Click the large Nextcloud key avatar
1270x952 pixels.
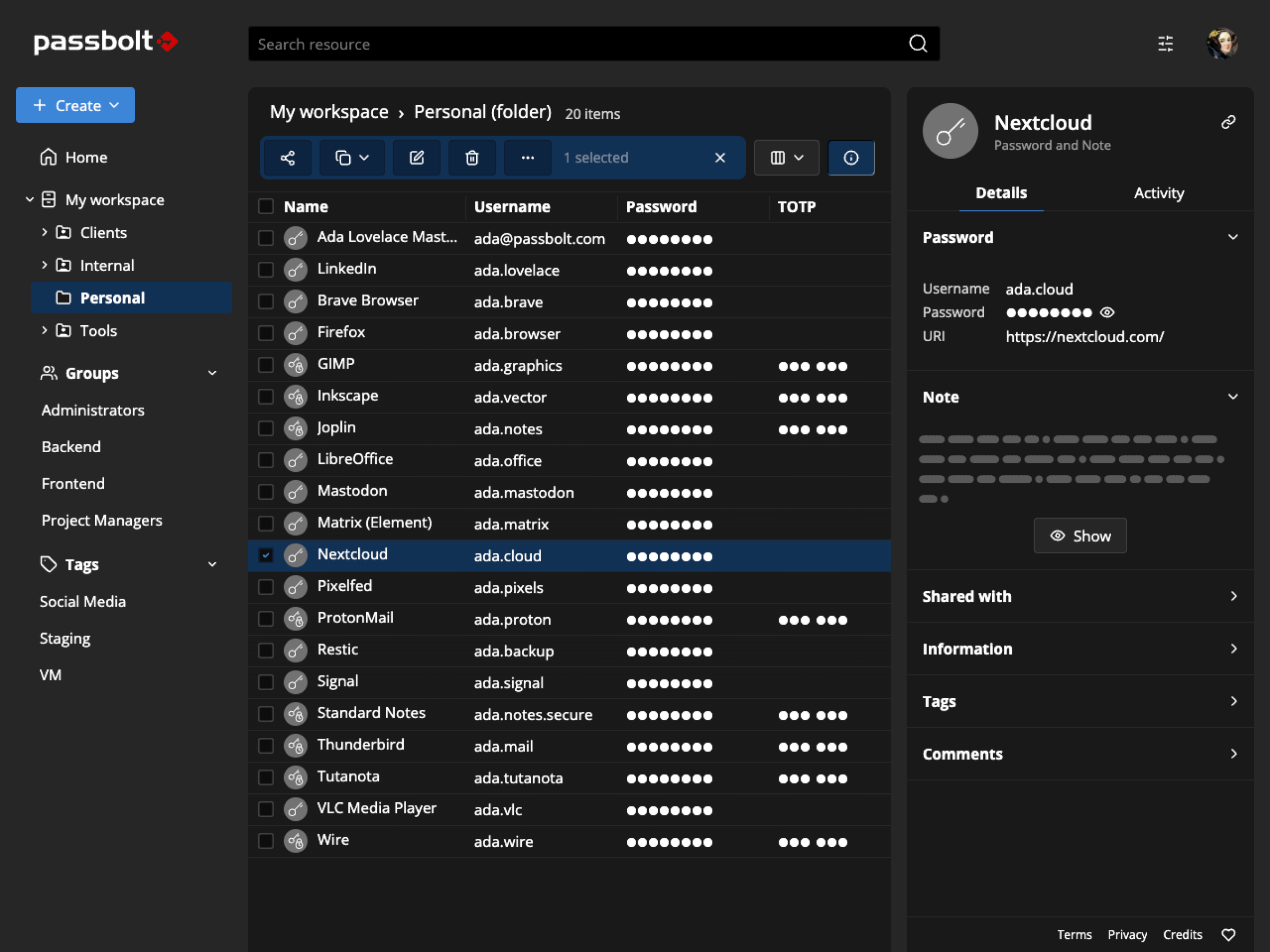tap(950, 131)
